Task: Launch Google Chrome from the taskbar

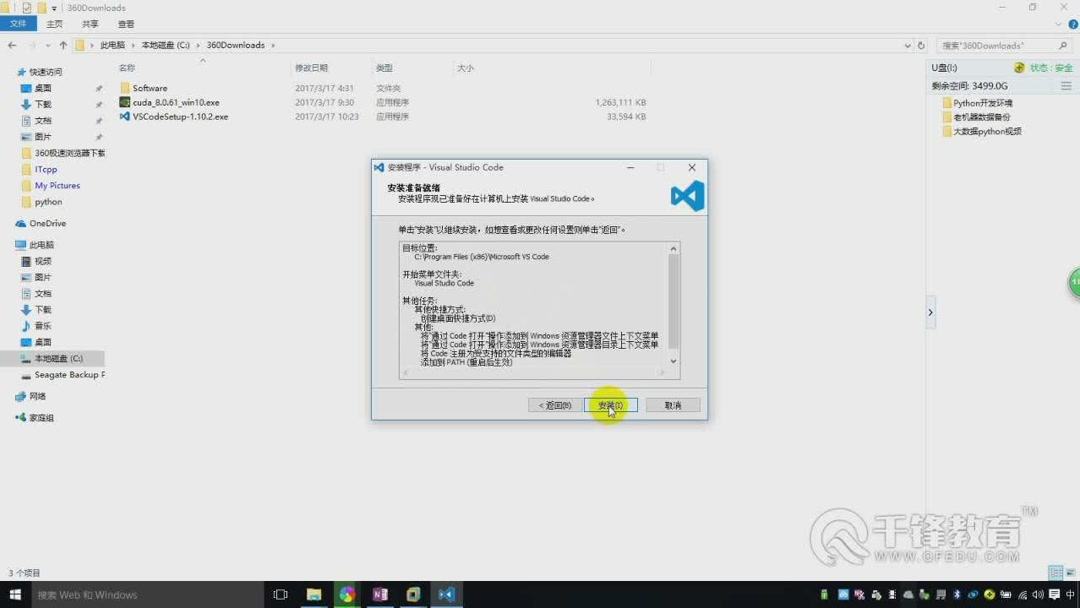Action: pos(348,594)
